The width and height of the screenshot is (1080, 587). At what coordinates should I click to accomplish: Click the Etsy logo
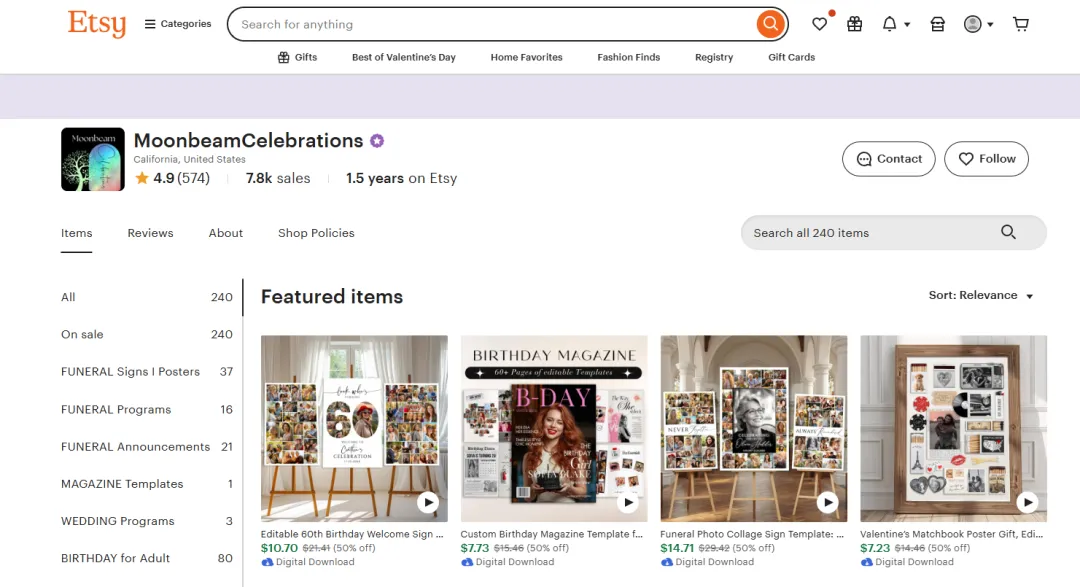[x=97, y=24]
